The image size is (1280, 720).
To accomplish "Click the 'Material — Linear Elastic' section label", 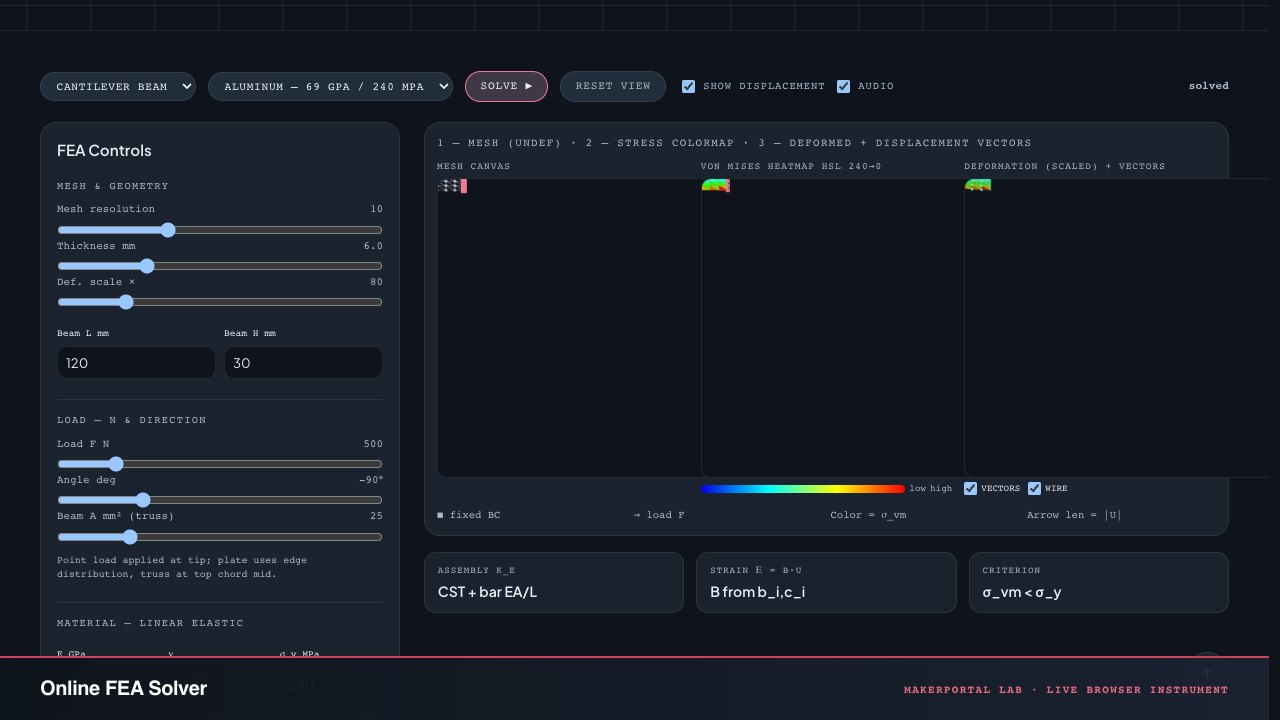I will click(150, 623).
